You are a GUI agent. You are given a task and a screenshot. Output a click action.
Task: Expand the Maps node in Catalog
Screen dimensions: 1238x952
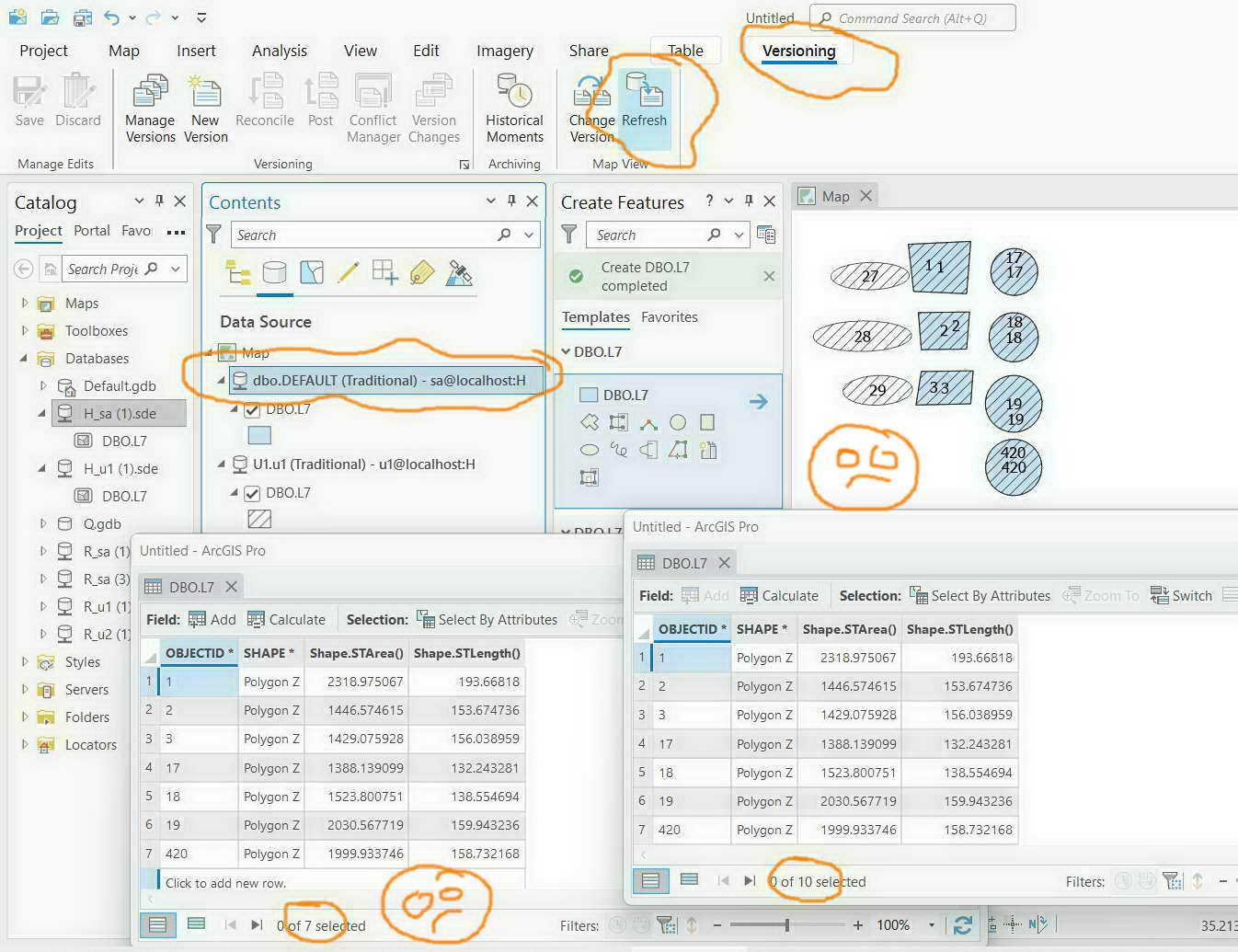[x=24, y=303]
